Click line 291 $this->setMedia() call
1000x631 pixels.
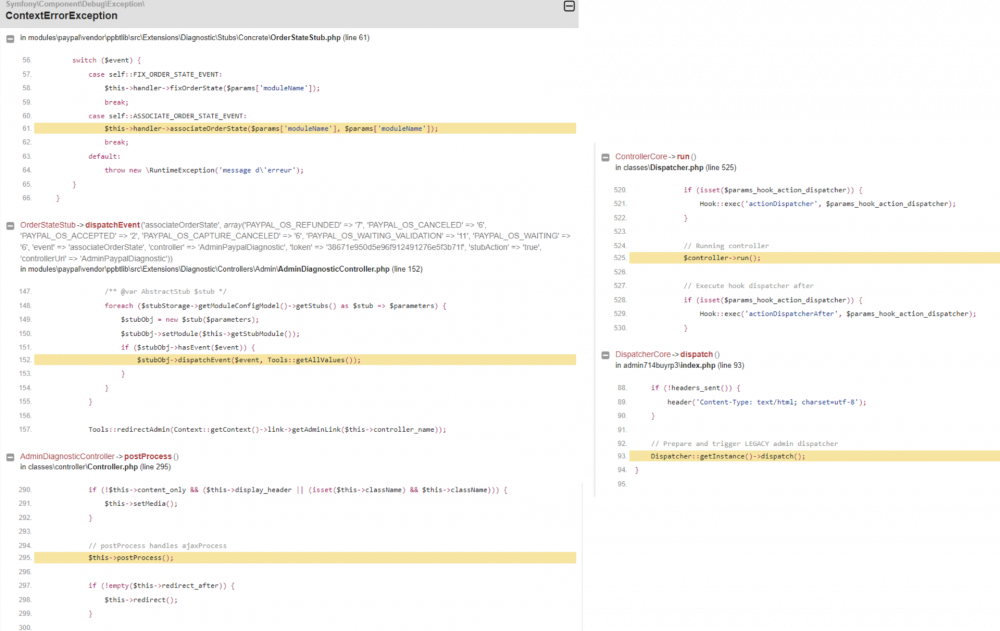click(x=141, y=504)
